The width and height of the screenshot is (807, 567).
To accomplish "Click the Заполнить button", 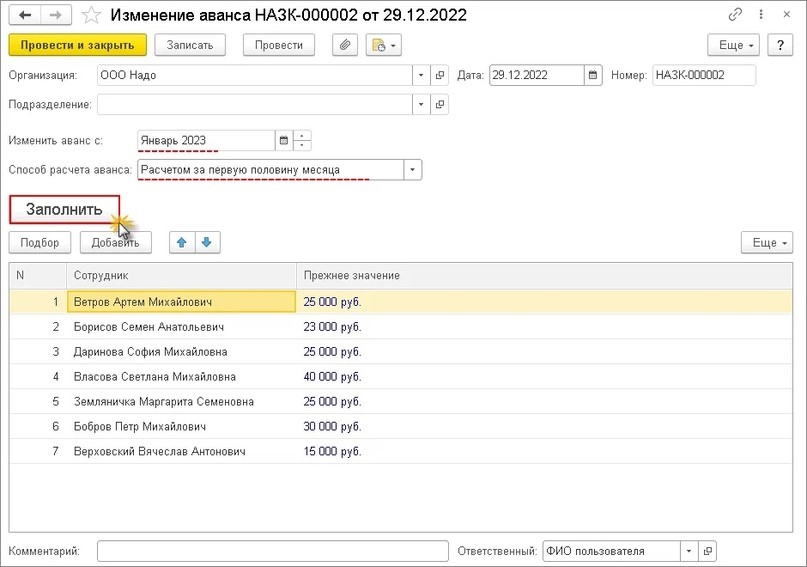I will pos(64,210).
